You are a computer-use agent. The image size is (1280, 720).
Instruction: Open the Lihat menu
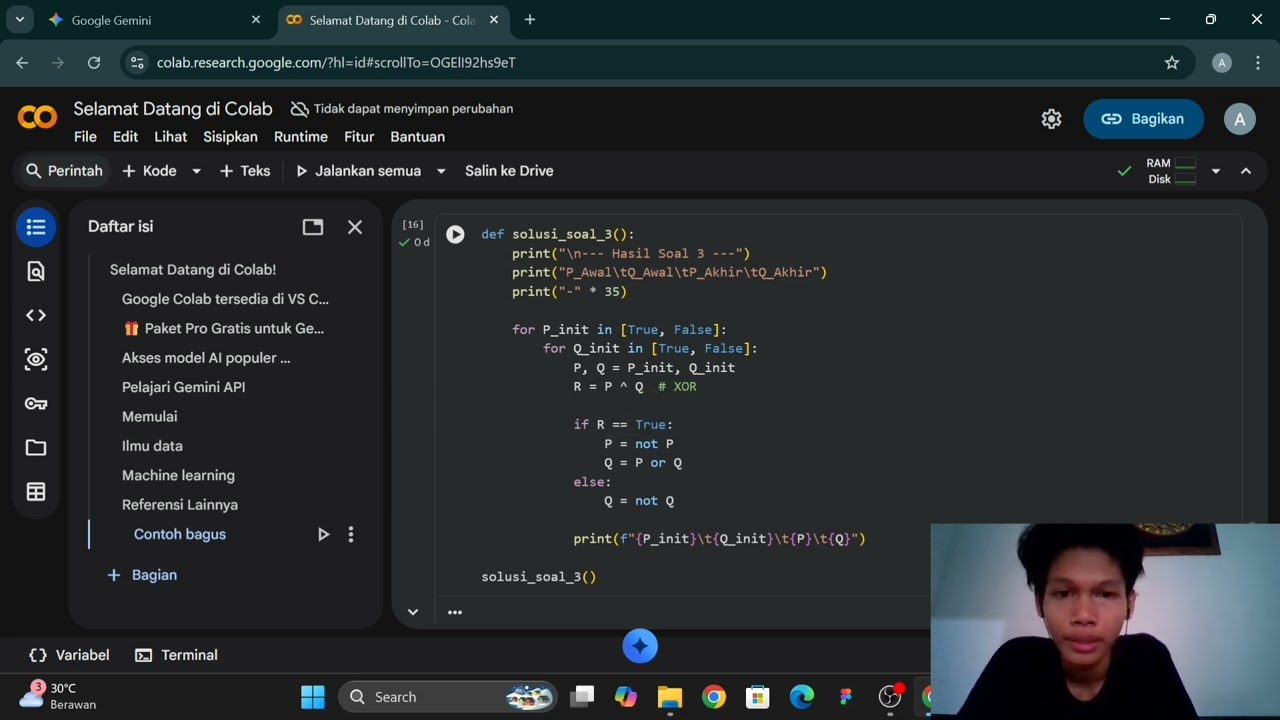(170, 137)
